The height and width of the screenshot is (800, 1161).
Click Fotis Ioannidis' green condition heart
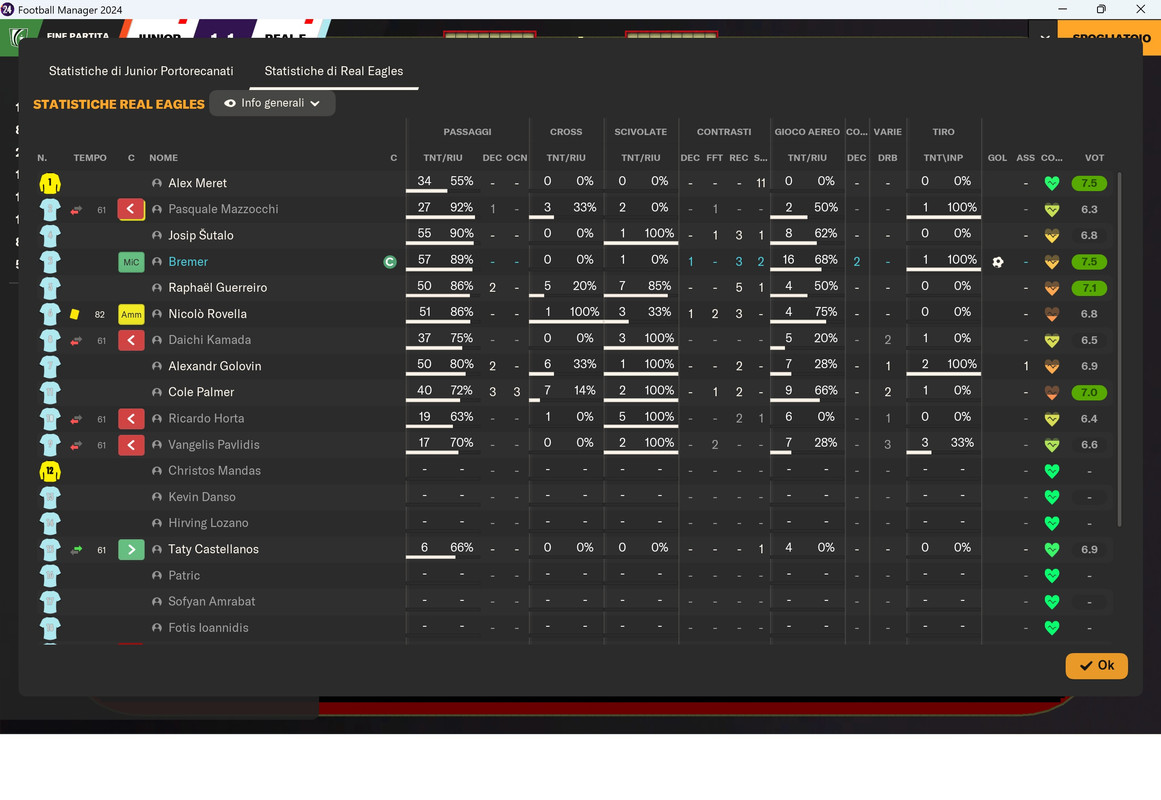(x=1051, y=628)
